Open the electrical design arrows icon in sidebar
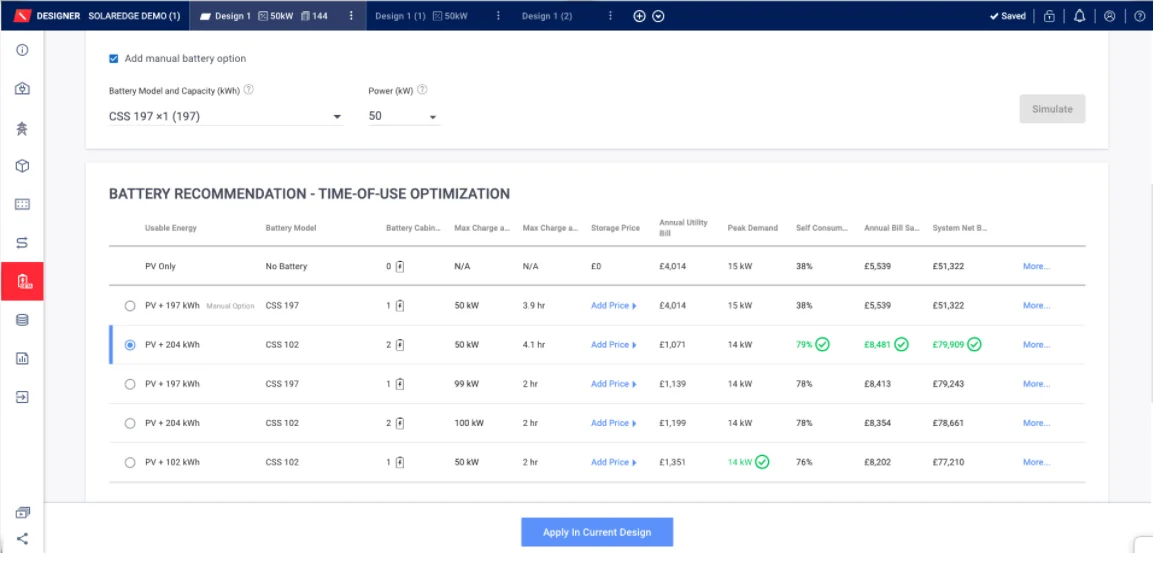The height and width of the screenshot is (567, 1163). [22, 243]
